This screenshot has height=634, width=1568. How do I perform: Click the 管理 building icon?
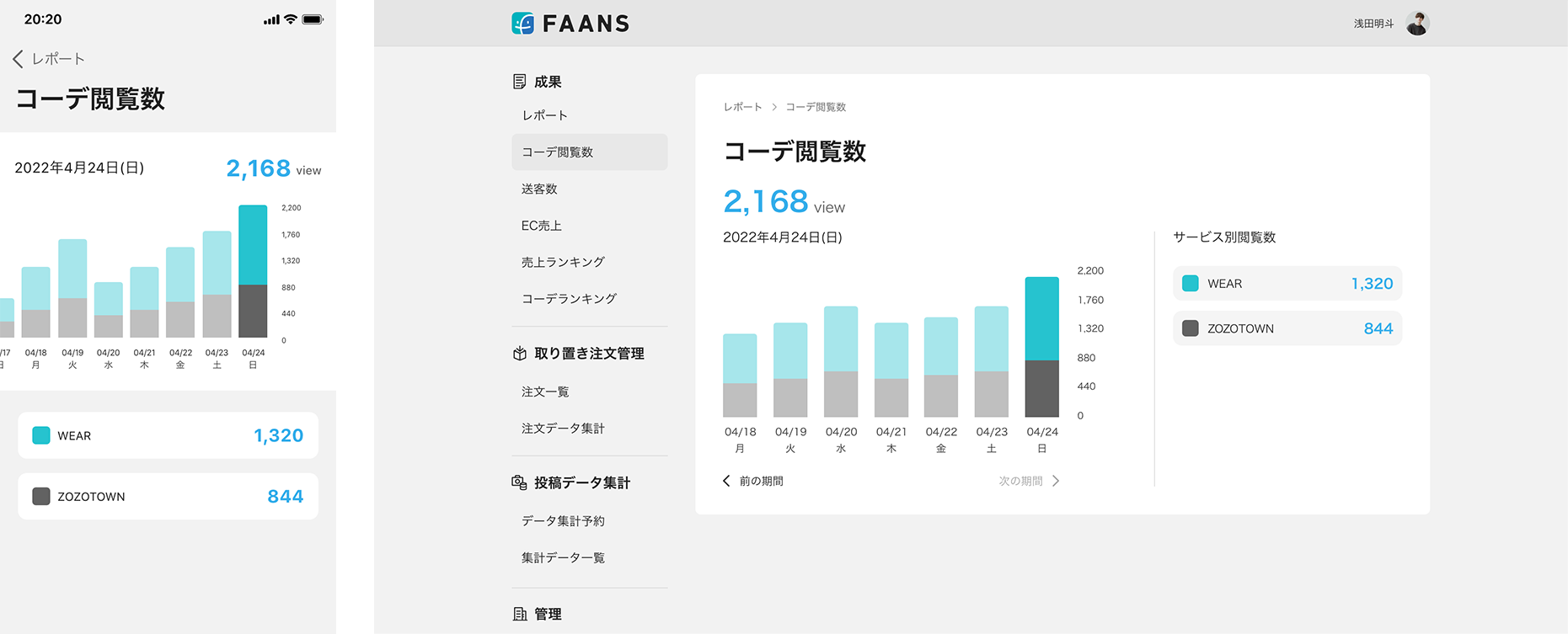pyautogui.click(x=520, y=614)
